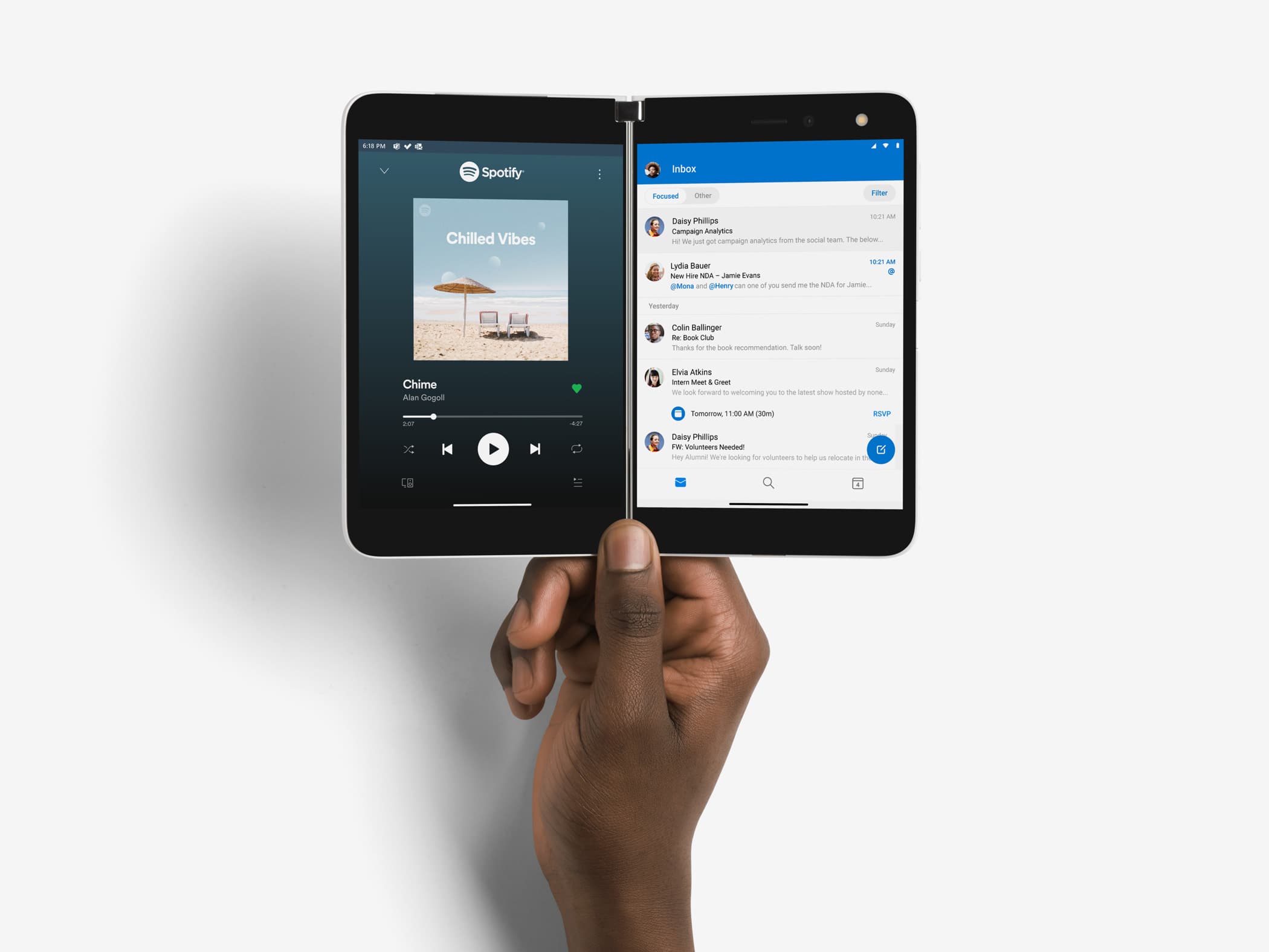
Task: Expand the Outlook compose new email
Action: [x=879, y=449]
